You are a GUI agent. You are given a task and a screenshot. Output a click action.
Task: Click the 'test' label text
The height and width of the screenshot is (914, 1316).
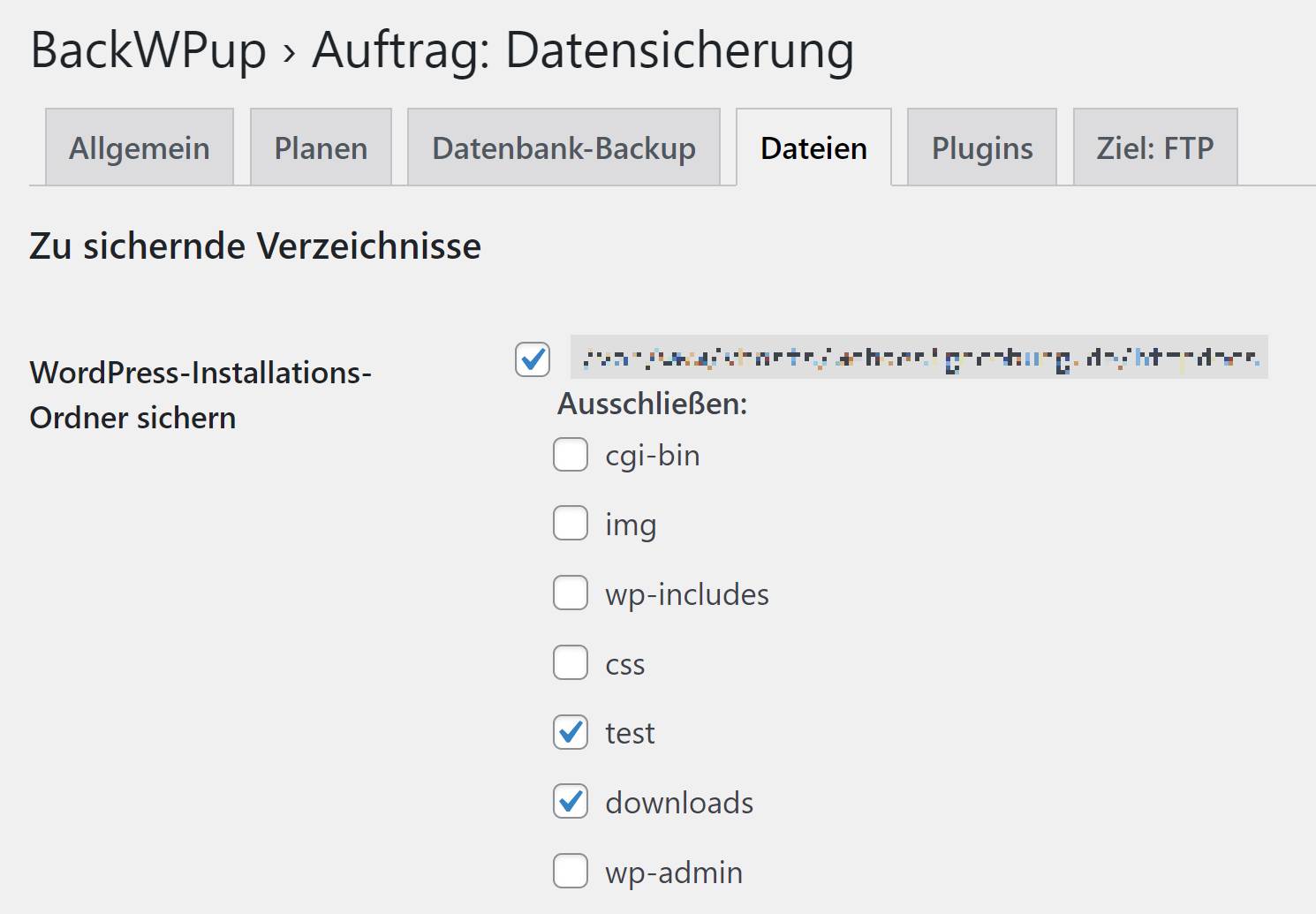tap(630, 733)
